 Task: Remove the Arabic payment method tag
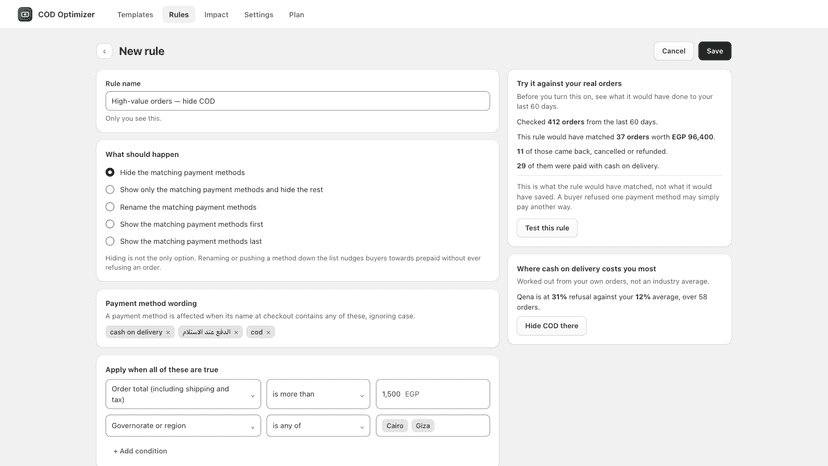(x=236, y=332)
